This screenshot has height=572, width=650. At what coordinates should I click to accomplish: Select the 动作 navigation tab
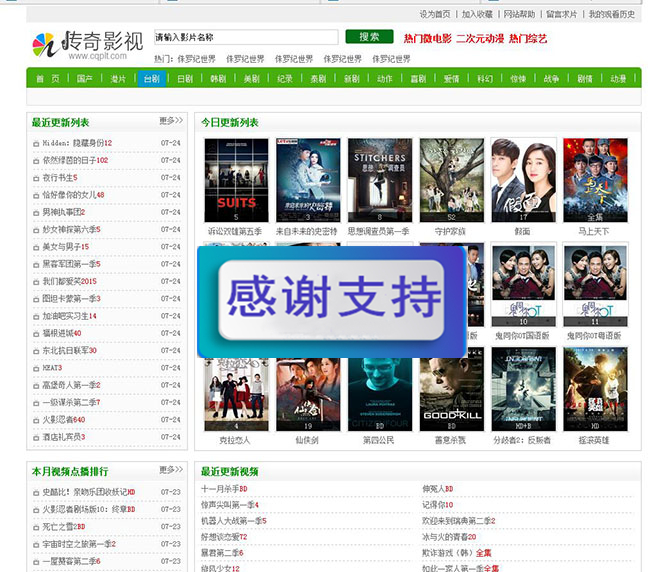385,78
